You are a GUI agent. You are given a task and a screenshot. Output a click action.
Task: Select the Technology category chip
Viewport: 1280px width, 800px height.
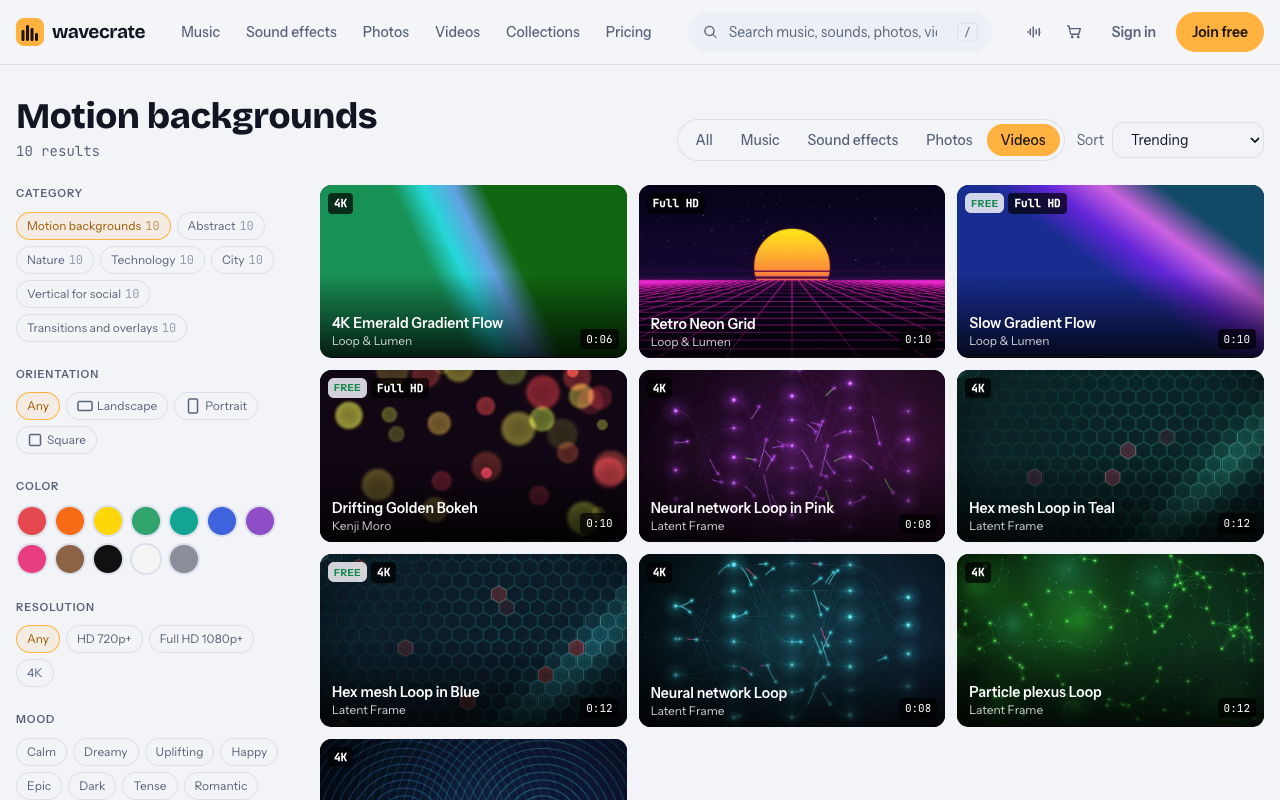tap(152, 260)
